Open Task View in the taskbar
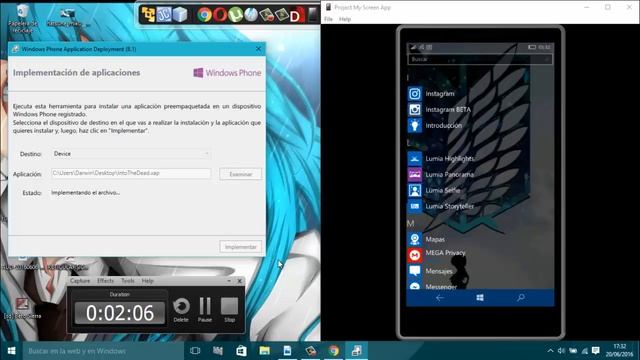The width and height of the screenshot is (640, 360). (x=195, y=351)
